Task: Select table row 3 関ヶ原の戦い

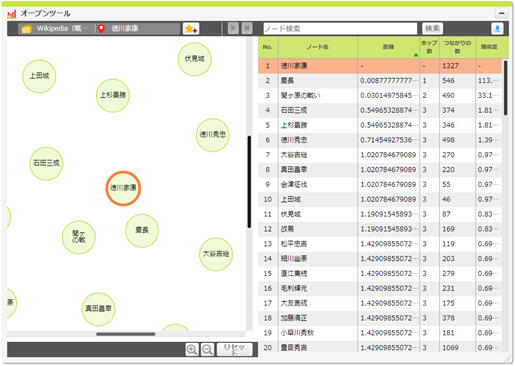Action: pos(380,96)
